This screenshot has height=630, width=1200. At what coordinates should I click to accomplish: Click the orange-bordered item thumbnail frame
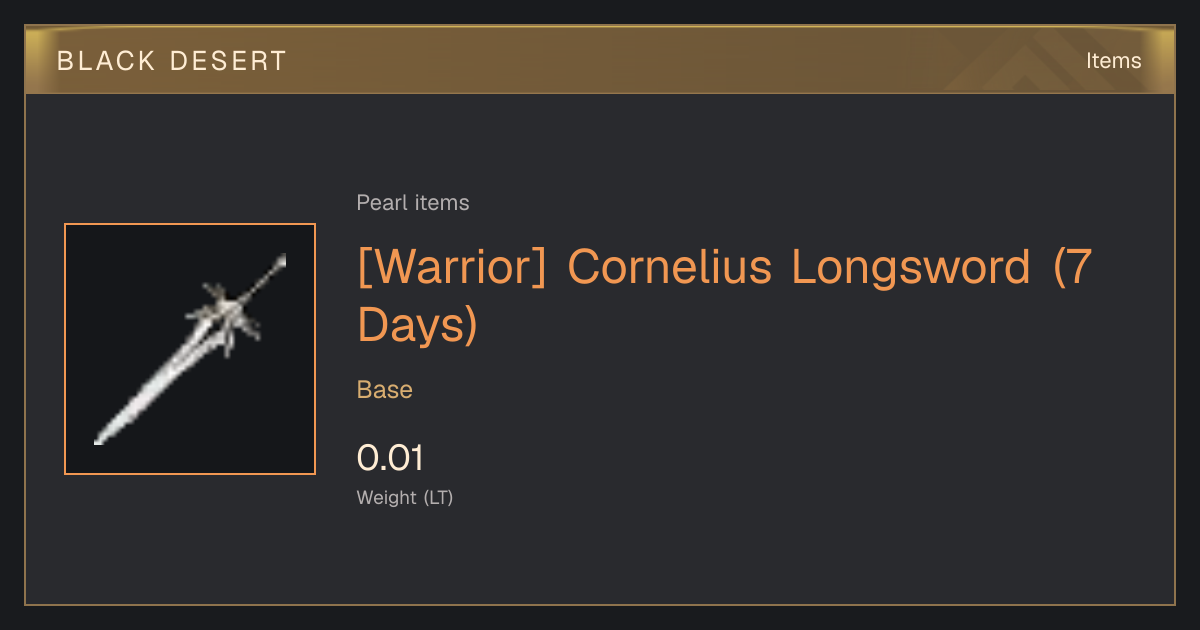click(x=190, y=349)
